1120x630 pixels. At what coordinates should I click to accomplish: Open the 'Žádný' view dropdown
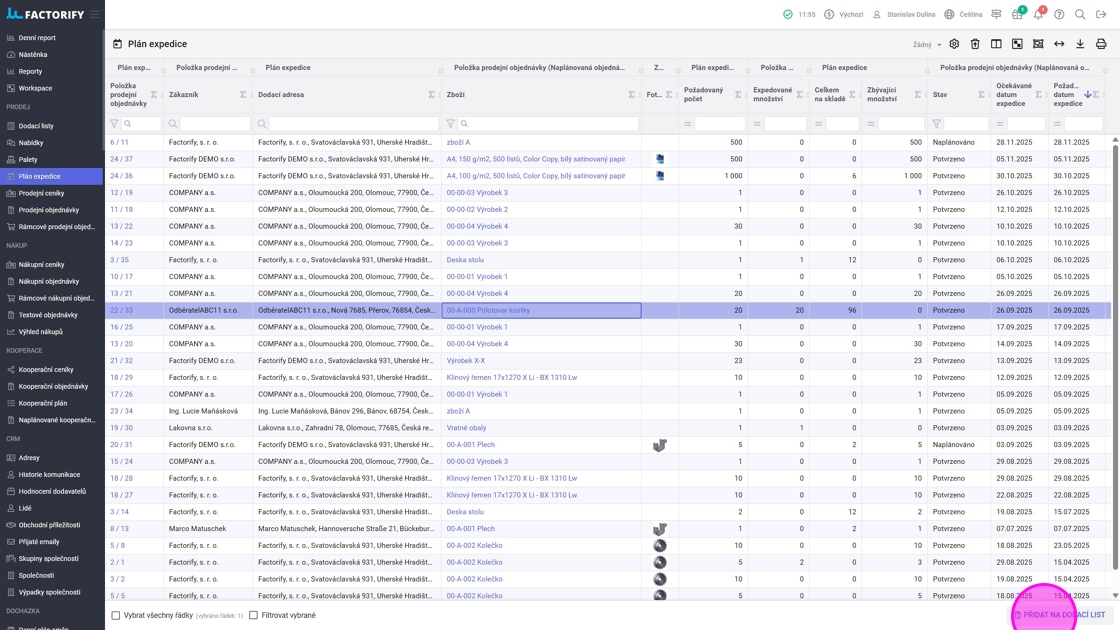click(927, 45)
